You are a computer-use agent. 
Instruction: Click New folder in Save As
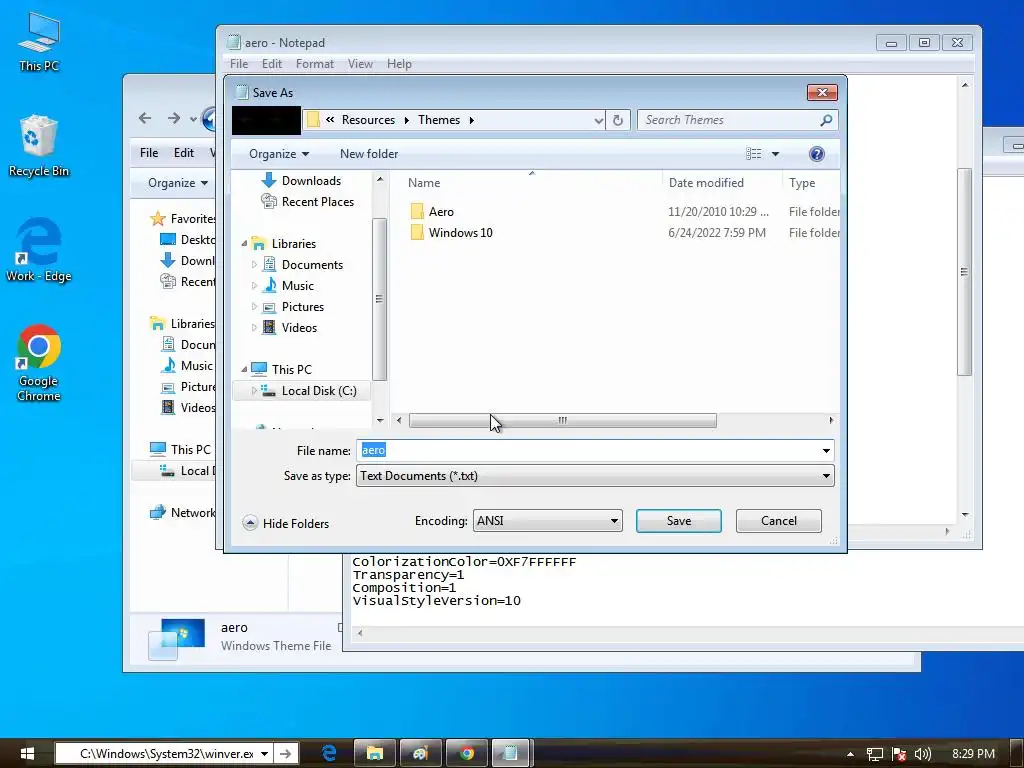369,154
